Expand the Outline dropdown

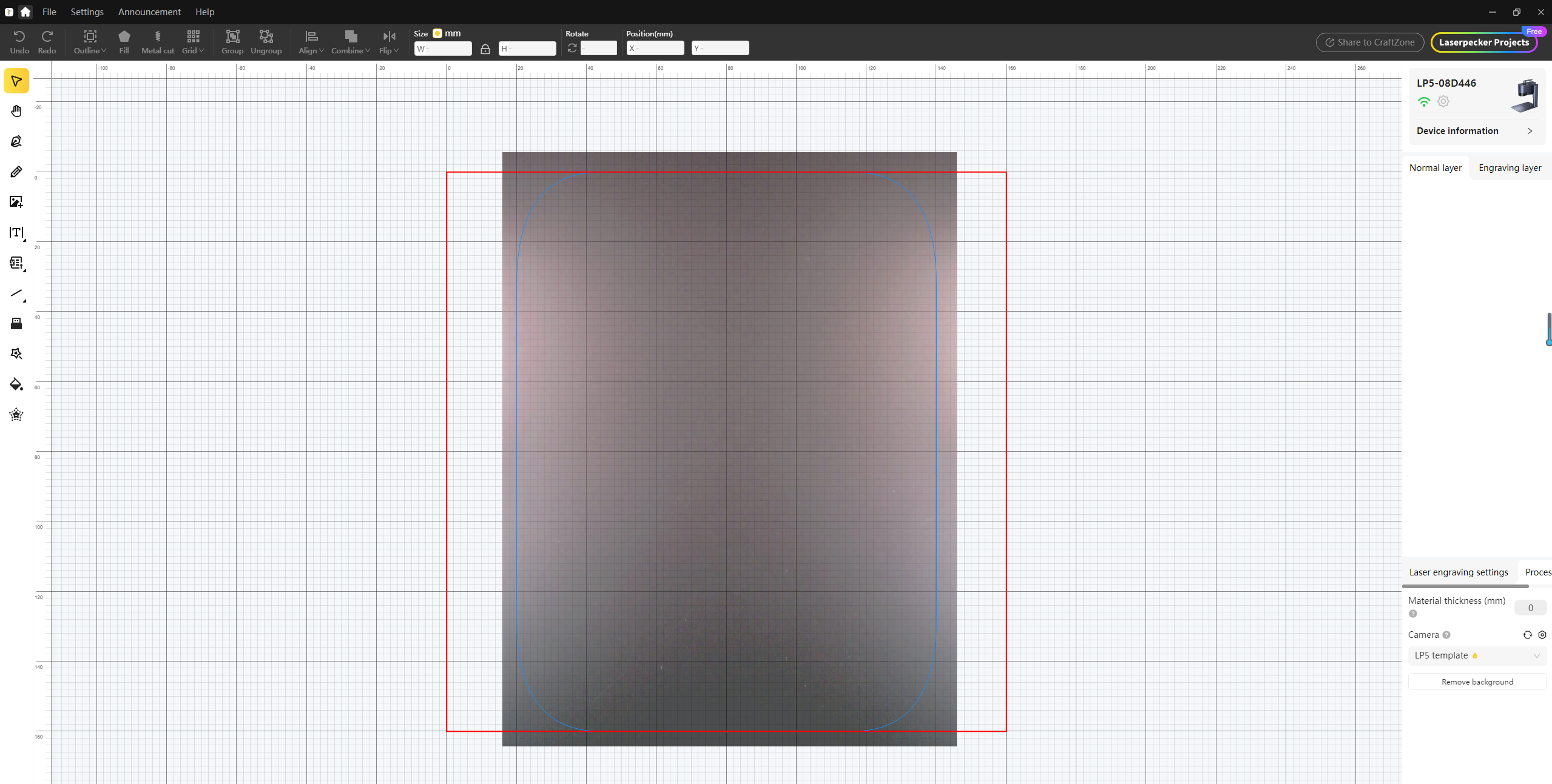(90, 42)
